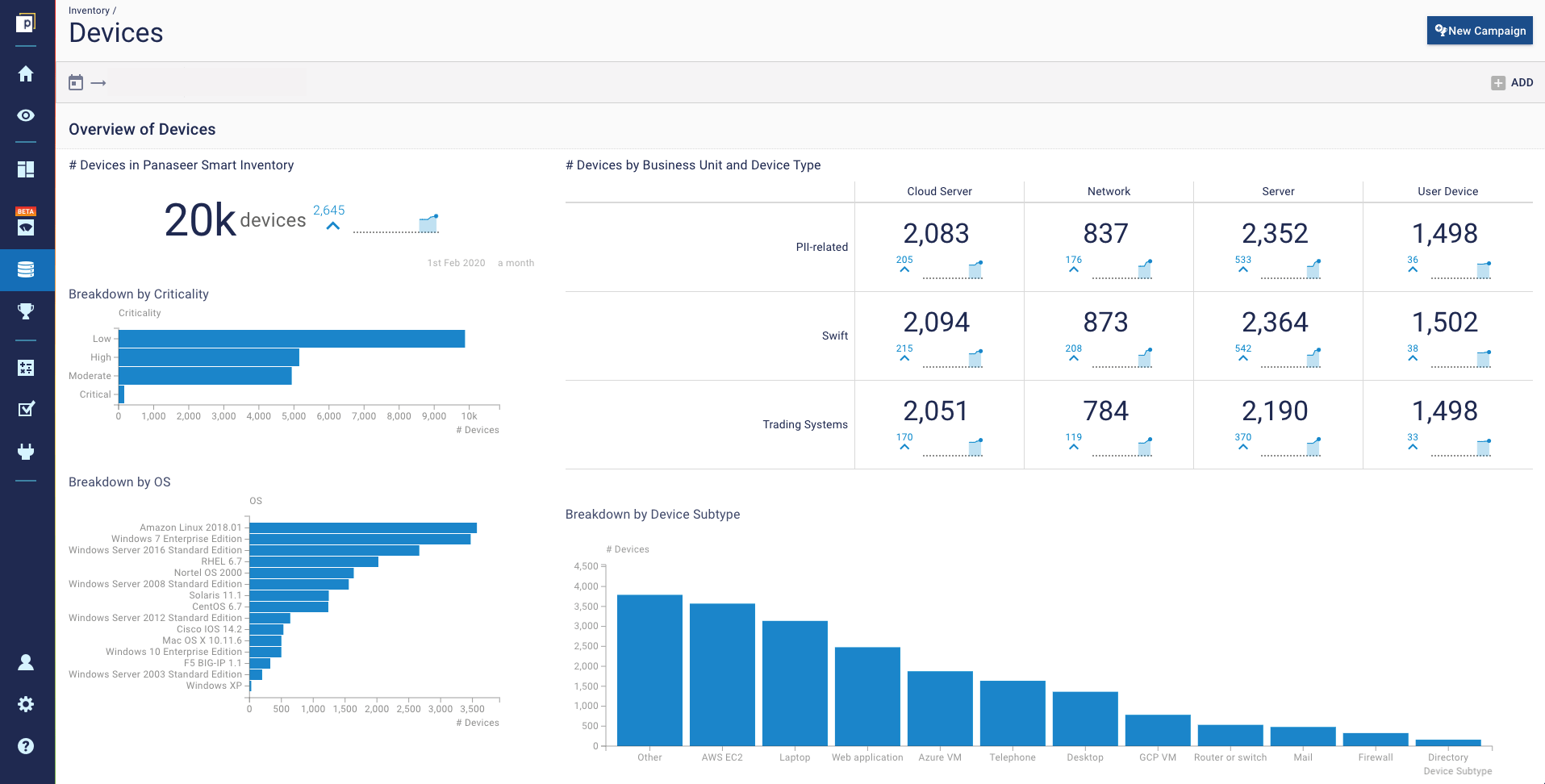Open the dashboards panel icon in sidebar
This screenshot has width=1545, height=784.
[26, 169]
